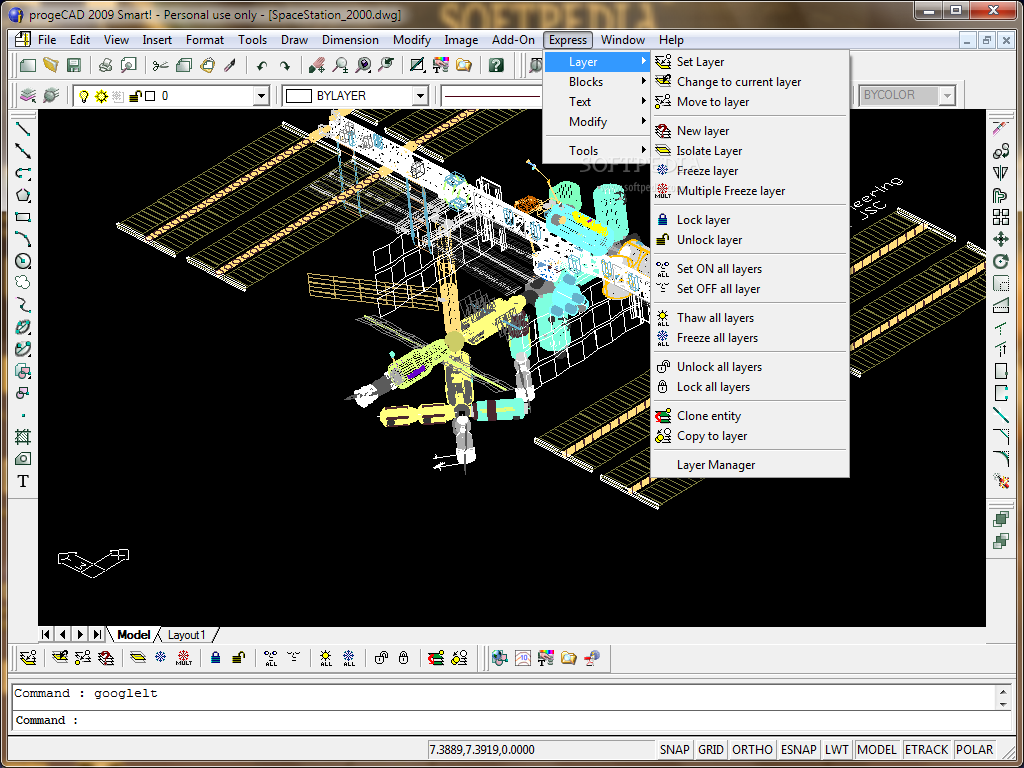1024x768 pixels.
Task: Click the command history scrollbar up arrow
Action: 1003,692
